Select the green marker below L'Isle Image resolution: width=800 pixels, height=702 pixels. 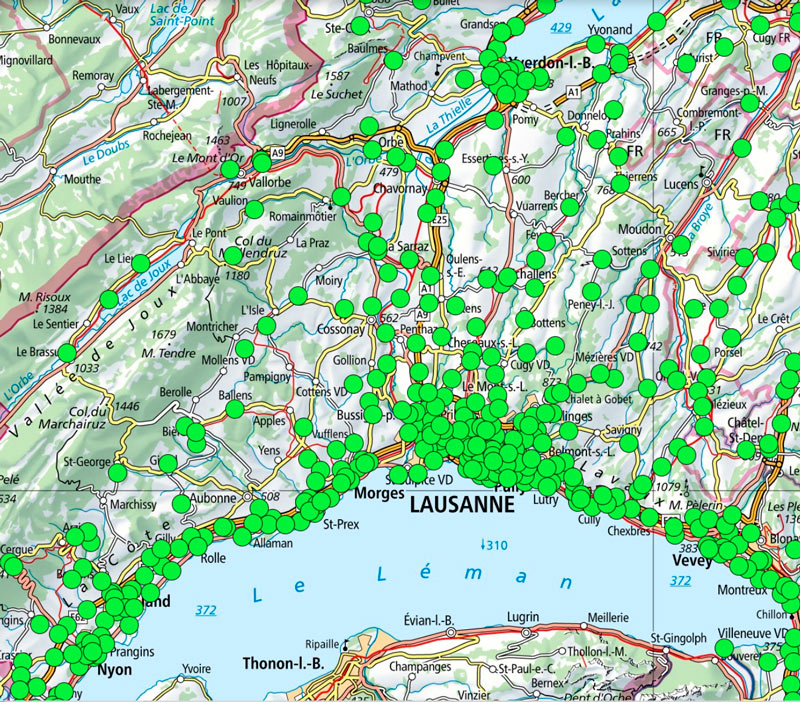coord(267,326)
